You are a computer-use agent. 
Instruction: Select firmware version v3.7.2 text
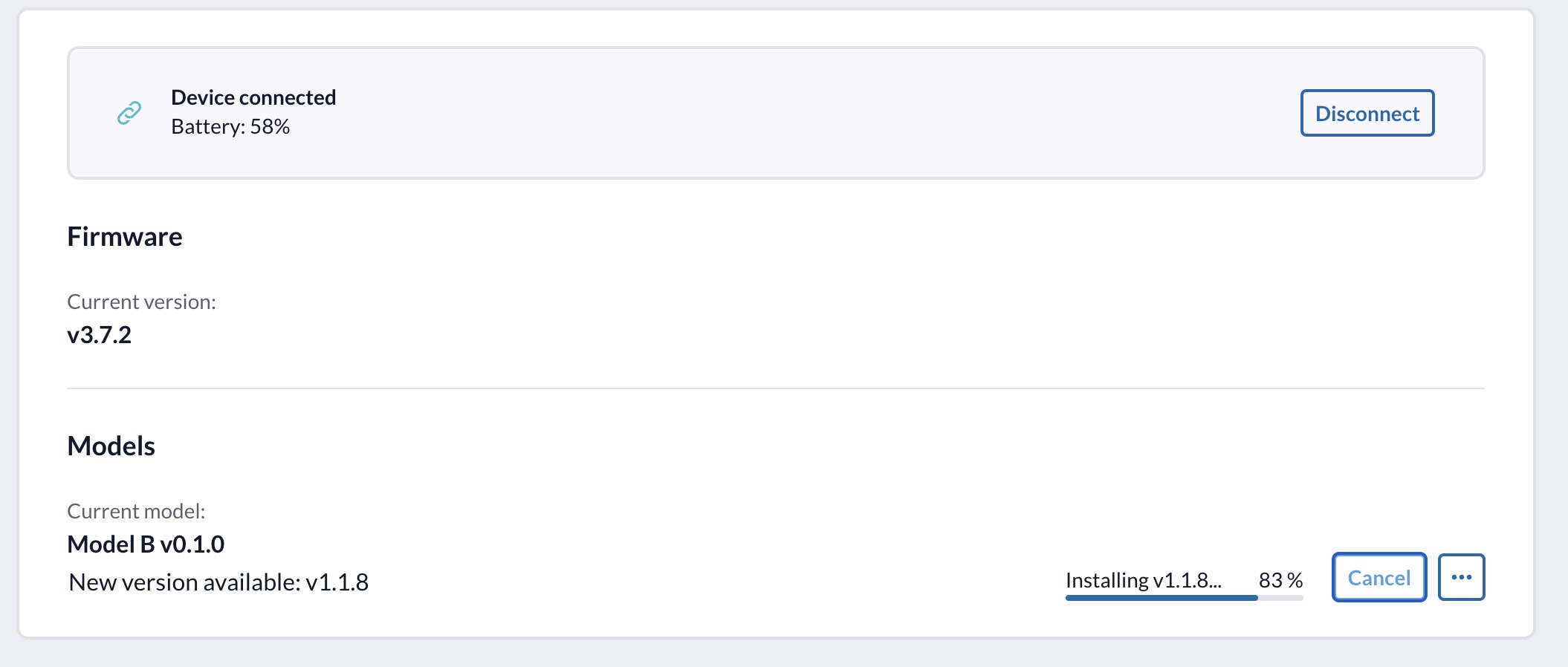[99, 335]
